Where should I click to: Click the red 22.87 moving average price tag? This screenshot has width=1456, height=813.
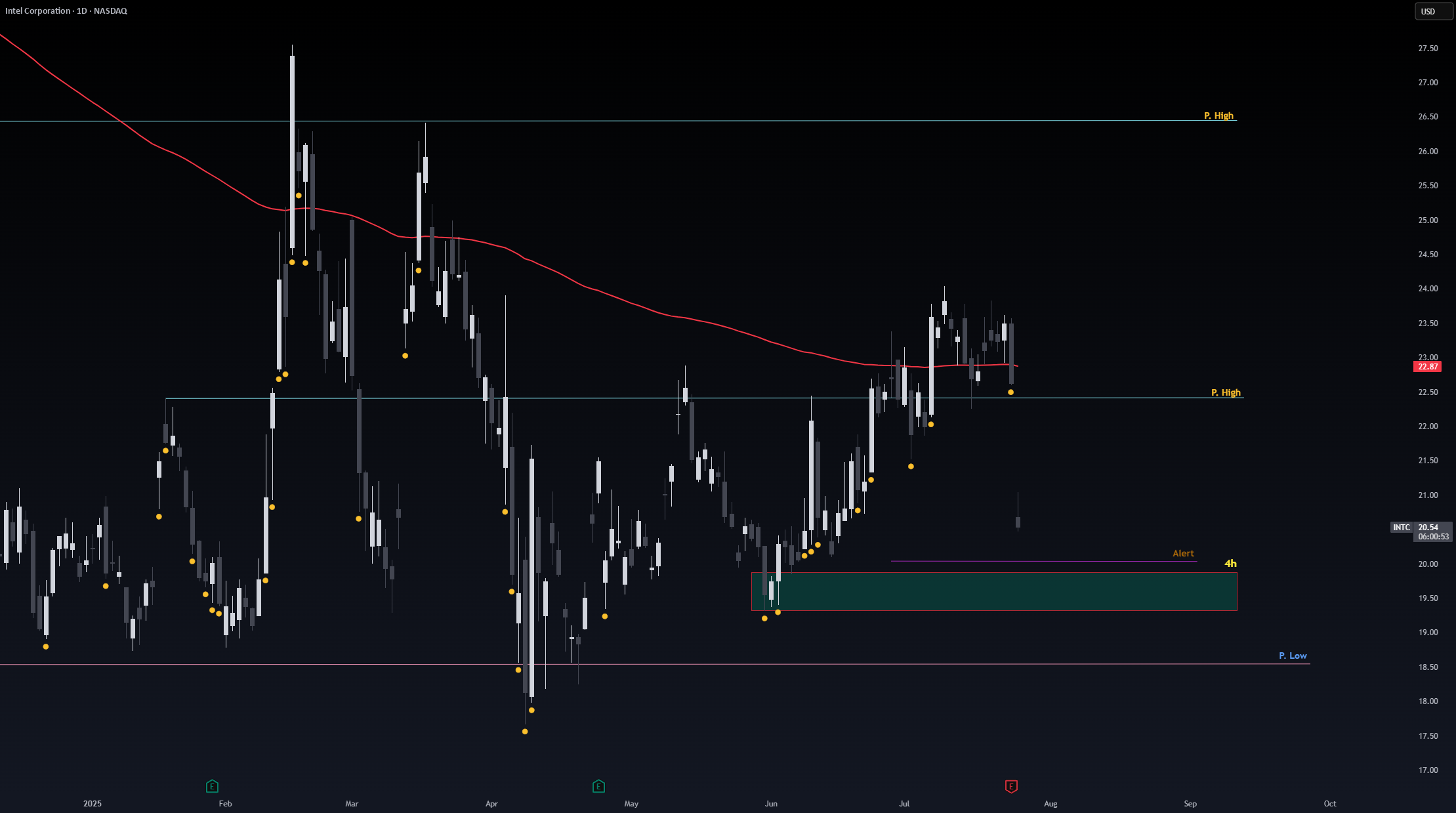tap(1427, 367)
